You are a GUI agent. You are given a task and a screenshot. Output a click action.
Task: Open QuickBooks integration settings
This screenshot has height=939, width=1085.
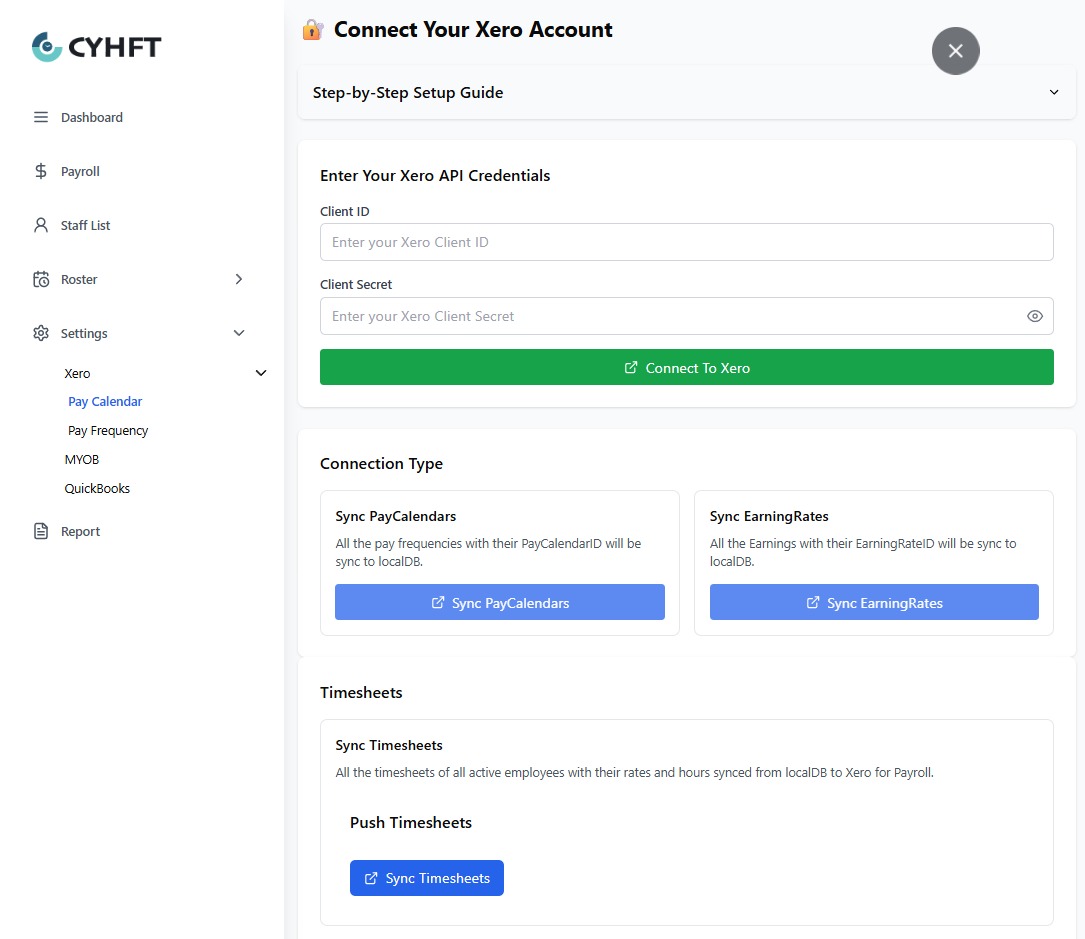[97, 488]
